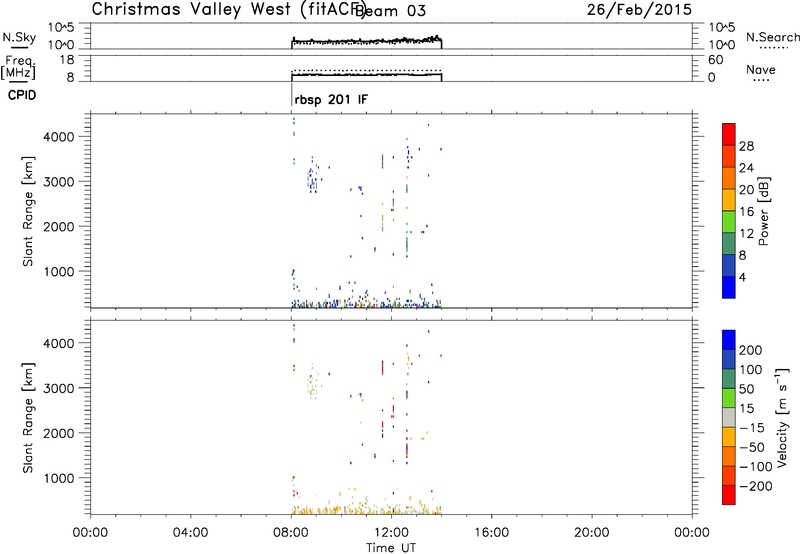Click the 26/Feb/2015 date label
The width and height of the screenshot is (800, 554).
(639, 9)
